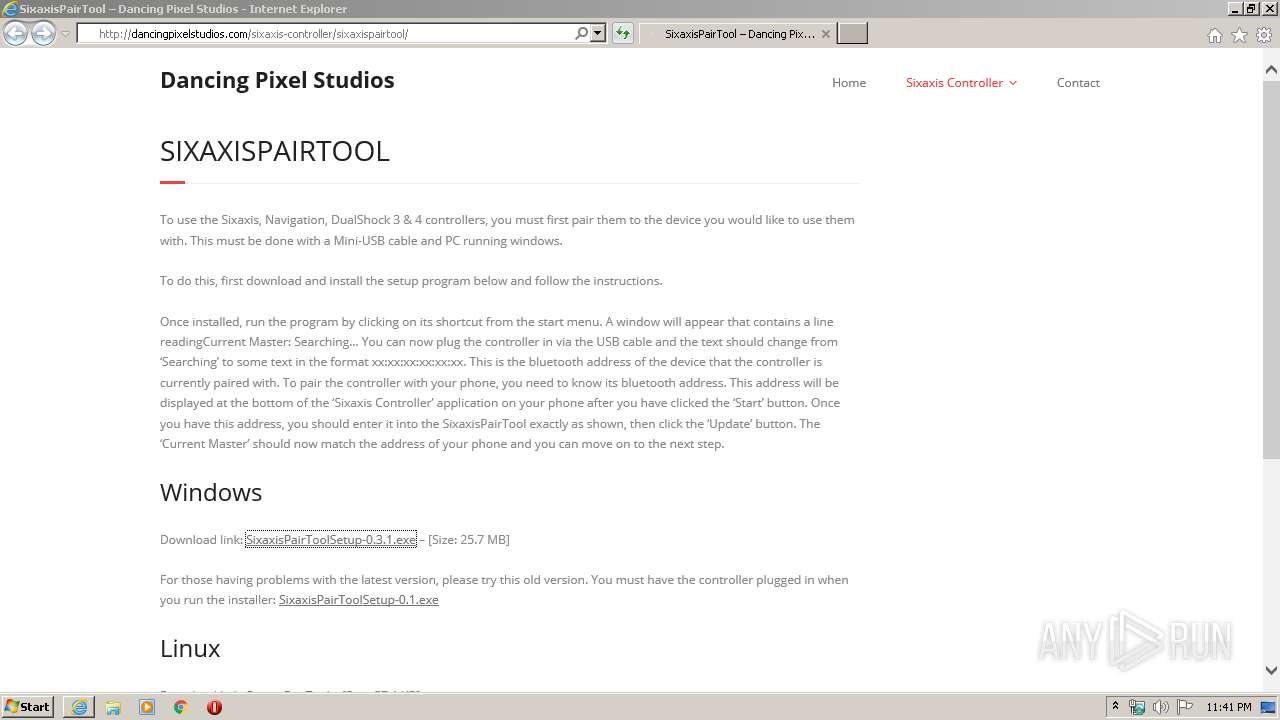Download old version SixaxisPairToolSetup-0.1.exe
This screenshot has height=720, width=1280.
[359, 600]
